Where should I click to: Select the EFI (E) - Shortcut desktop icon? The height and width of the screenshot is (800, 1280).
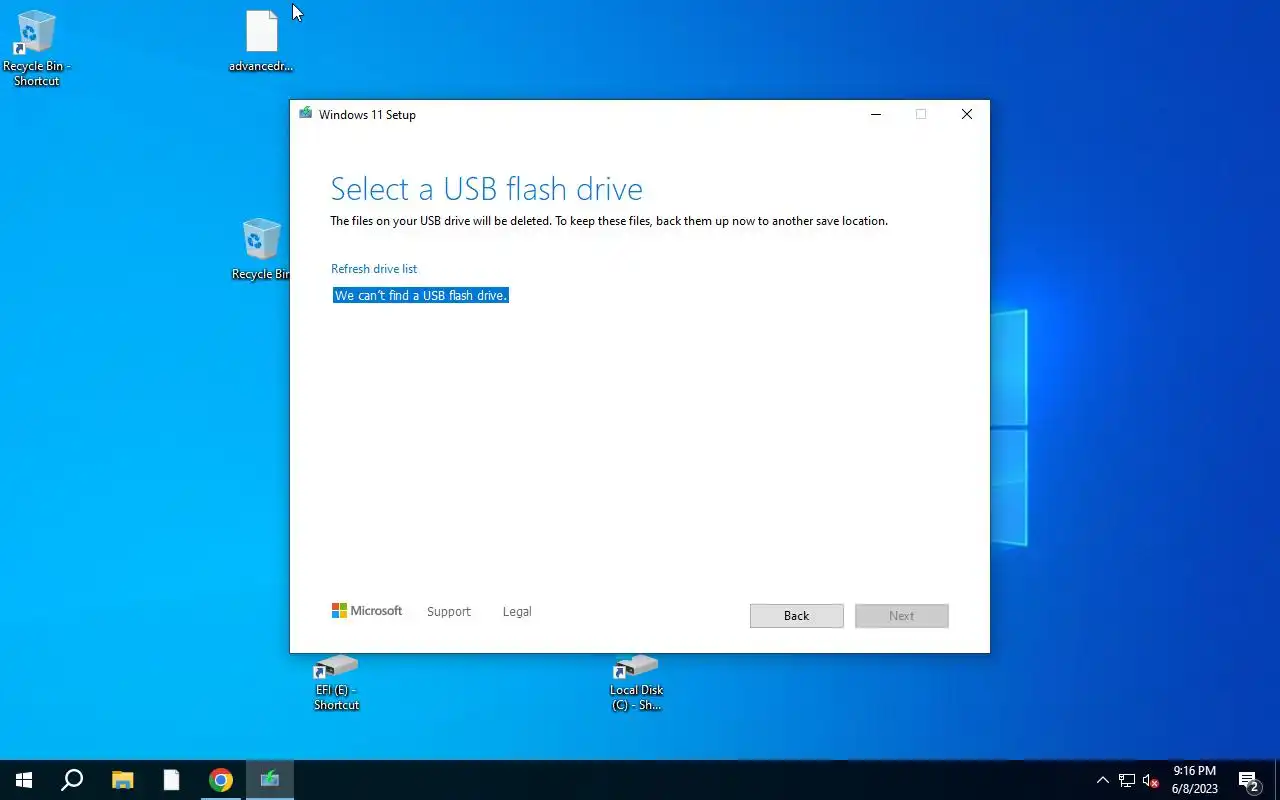[x=336, y=683]
